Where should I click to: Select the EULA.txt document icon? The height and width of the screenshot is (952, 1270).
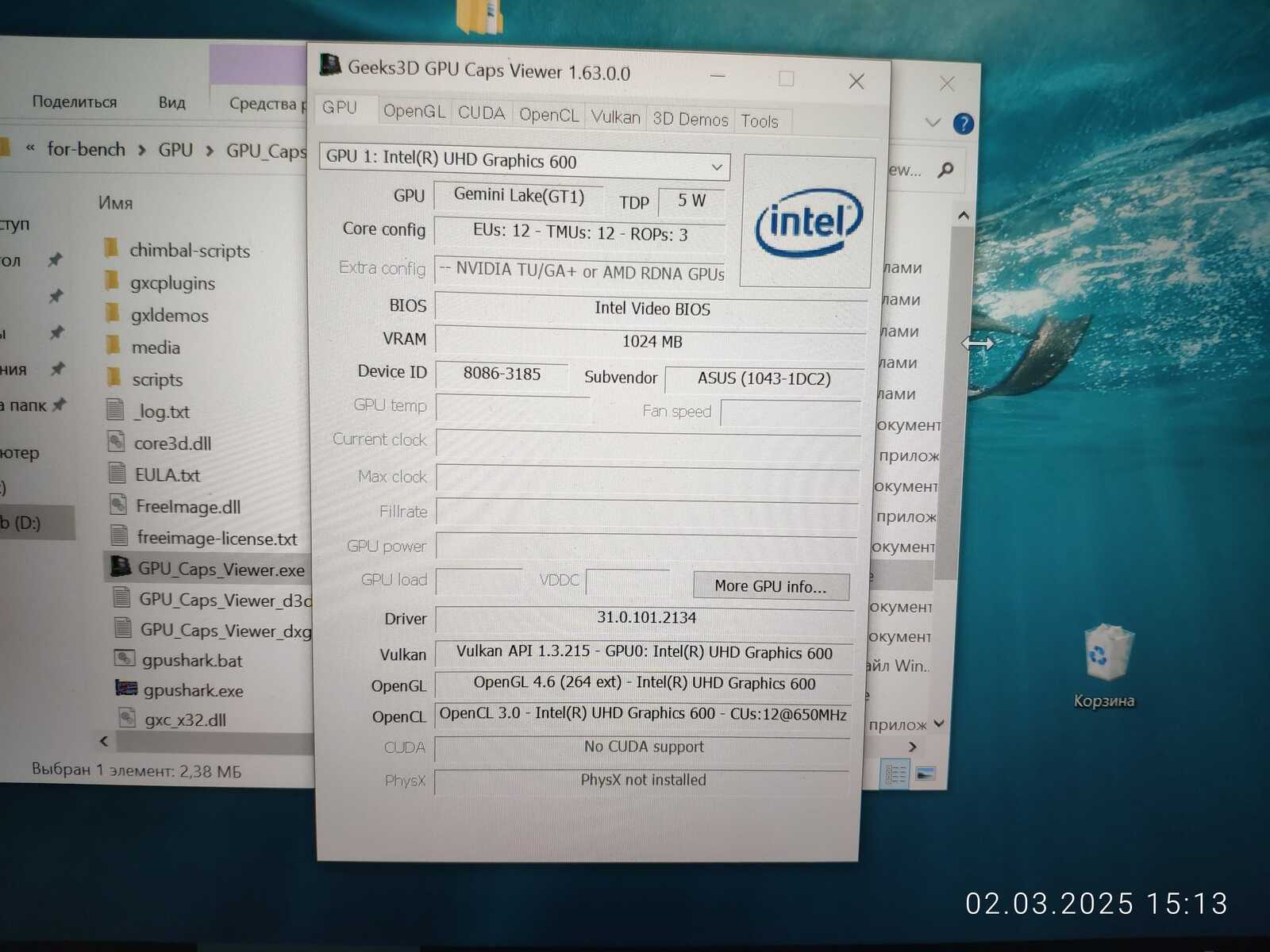coord(117,474)
